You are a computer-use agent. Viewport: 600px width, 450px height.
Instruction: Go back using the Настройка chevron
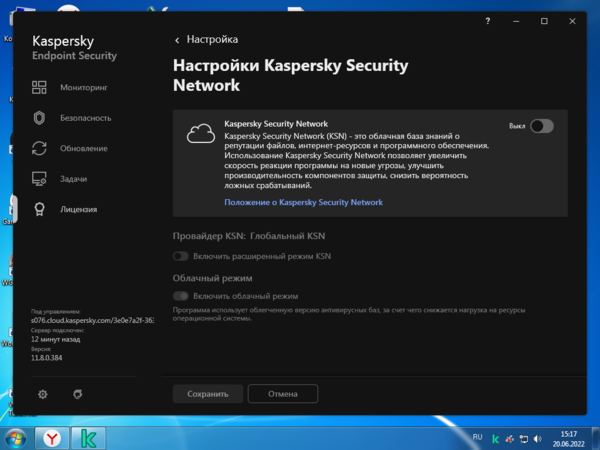coord(178,40)
